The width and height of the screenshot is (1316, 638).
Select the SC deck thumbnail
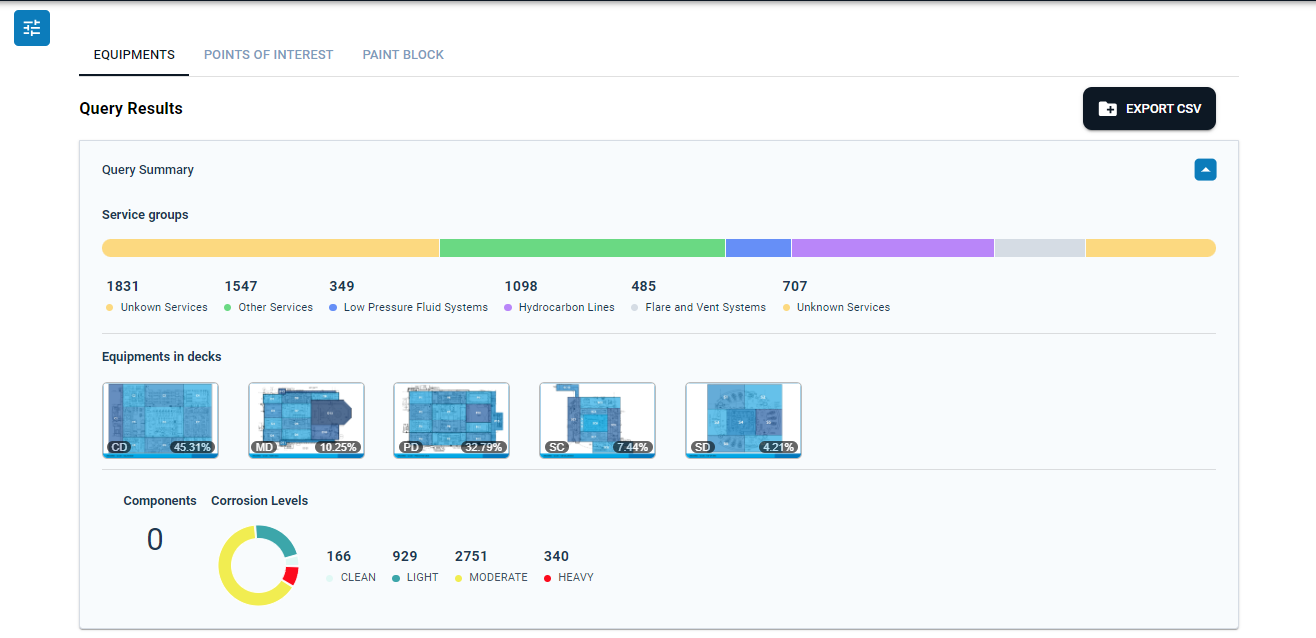(x=597, y=420)
